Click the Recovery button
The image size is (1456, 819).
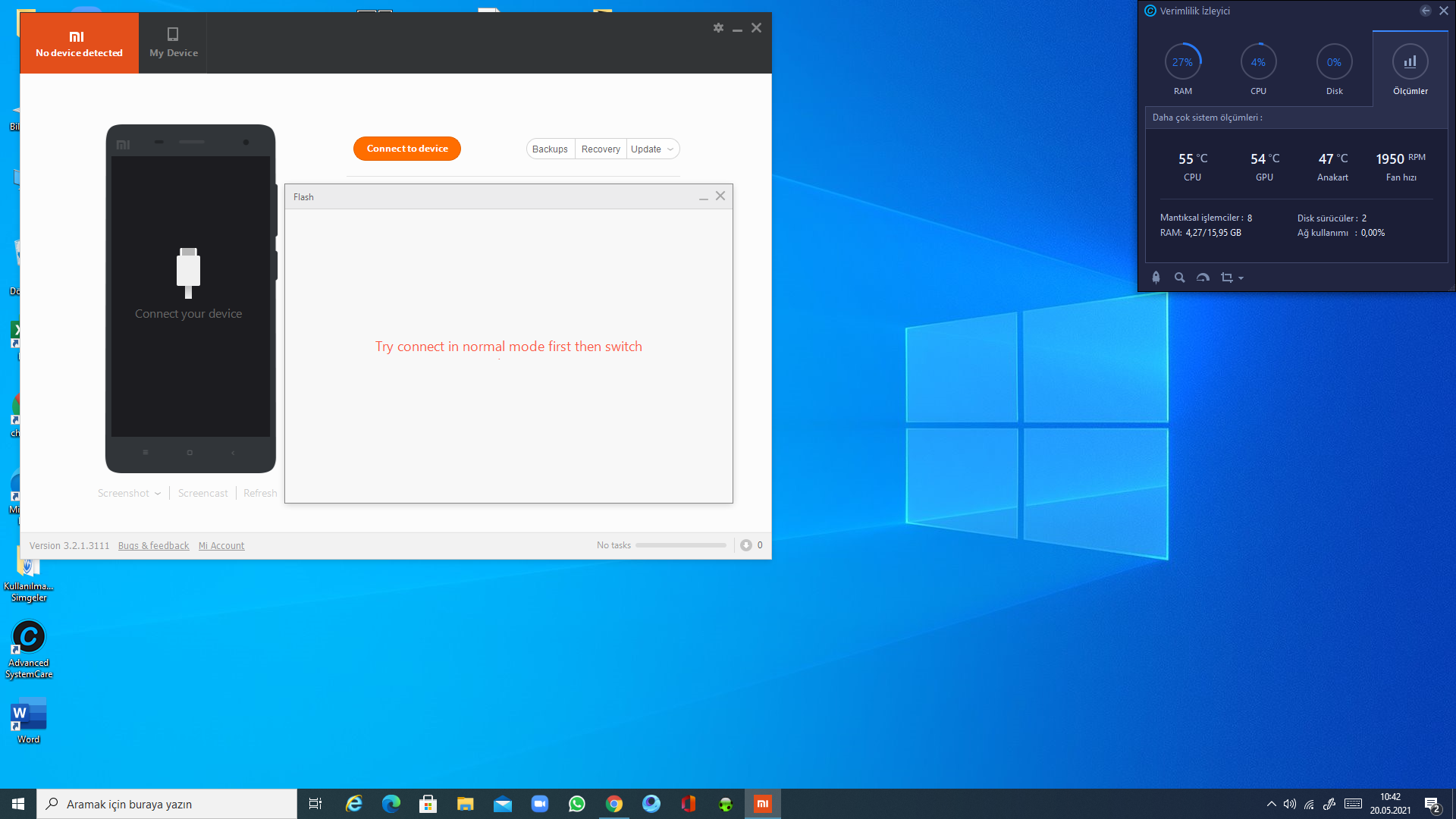point(601,149)
